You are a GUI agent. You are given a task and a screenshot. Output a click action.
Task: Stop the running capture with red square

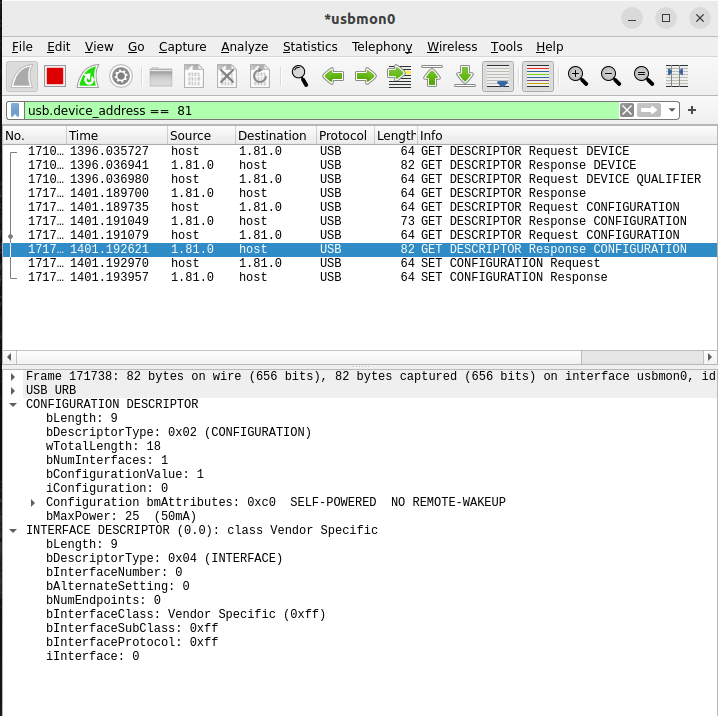click(55, 76)
